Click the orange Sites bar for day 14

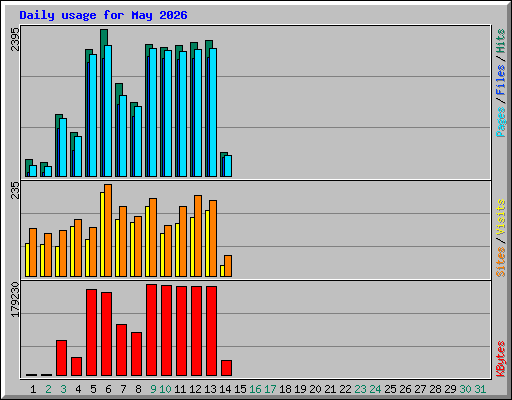tap(228, 266)
